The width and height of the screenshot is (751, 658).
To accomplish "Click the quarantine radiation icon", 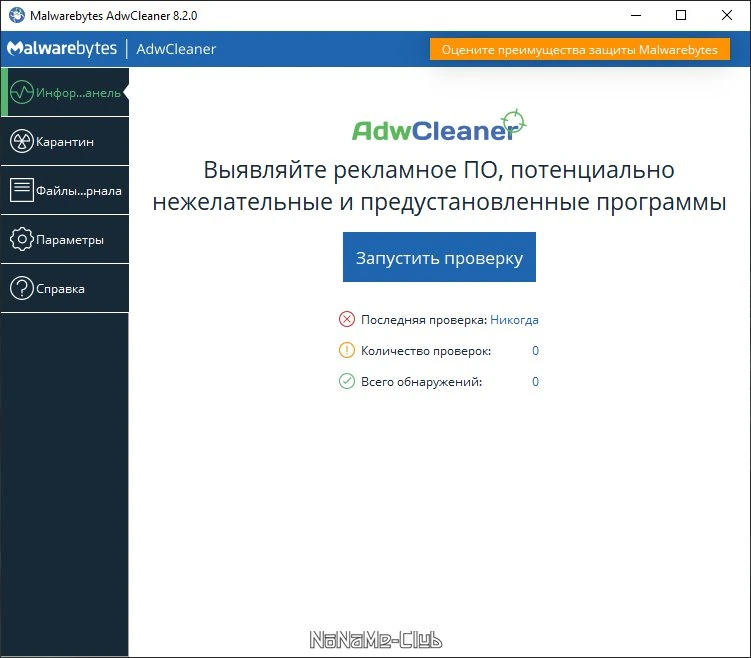I will click(x=22, y=141).
